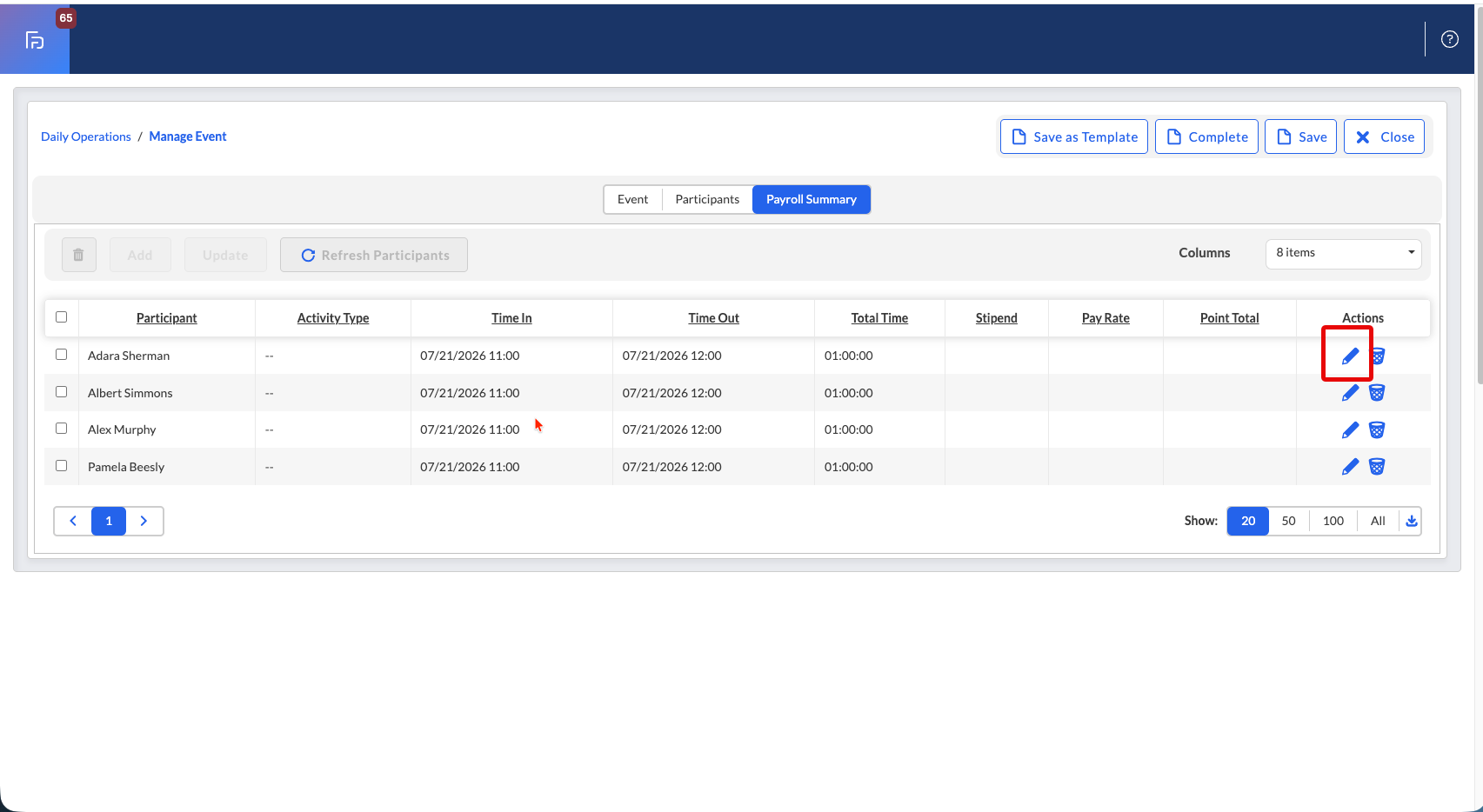This screenshot has height=812, width=1483.
Task: Open the Daily Operations breadcrumb link
Action: 86,136
